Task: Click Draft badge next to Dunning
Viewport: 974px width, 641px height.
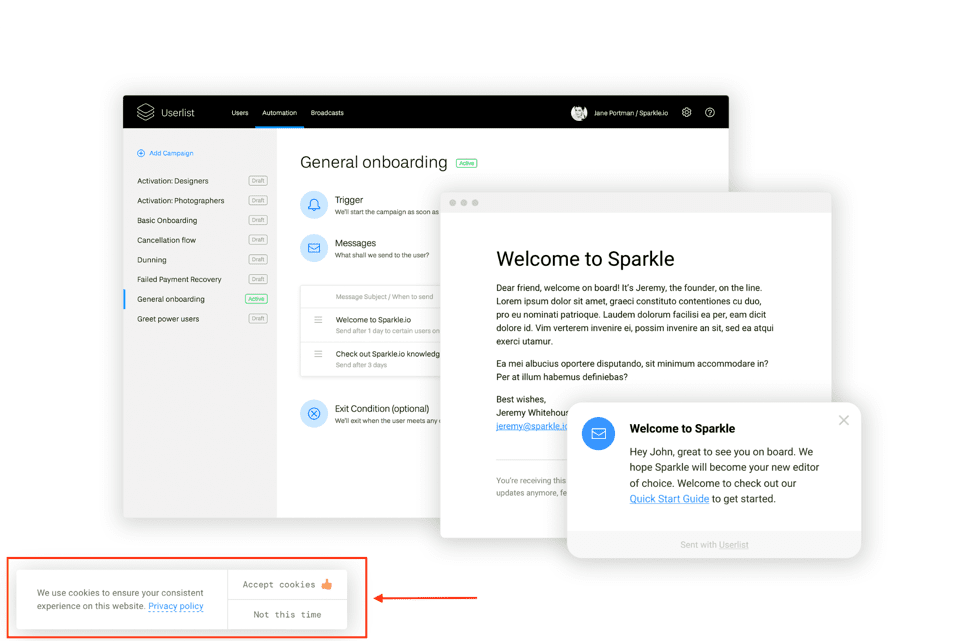Action: [258, 260]
